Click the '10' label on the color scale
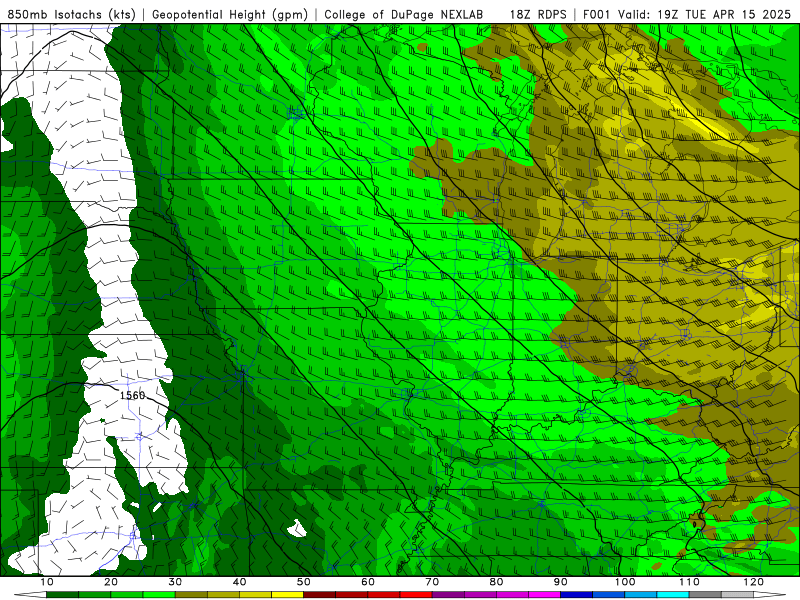 pos(46,582)
